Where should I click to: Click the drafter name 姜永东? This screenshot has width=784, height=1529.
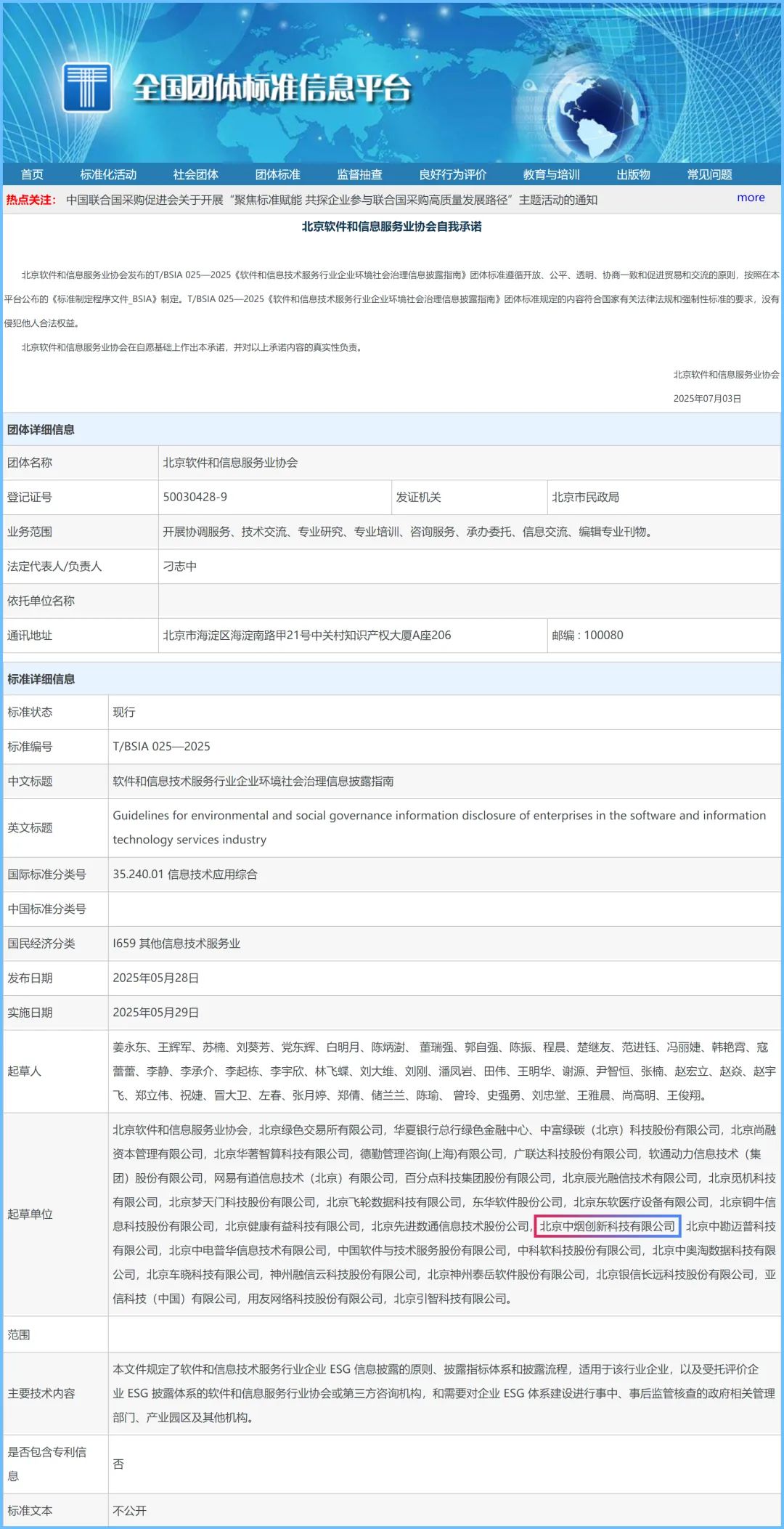click(x=129, y=1047)
